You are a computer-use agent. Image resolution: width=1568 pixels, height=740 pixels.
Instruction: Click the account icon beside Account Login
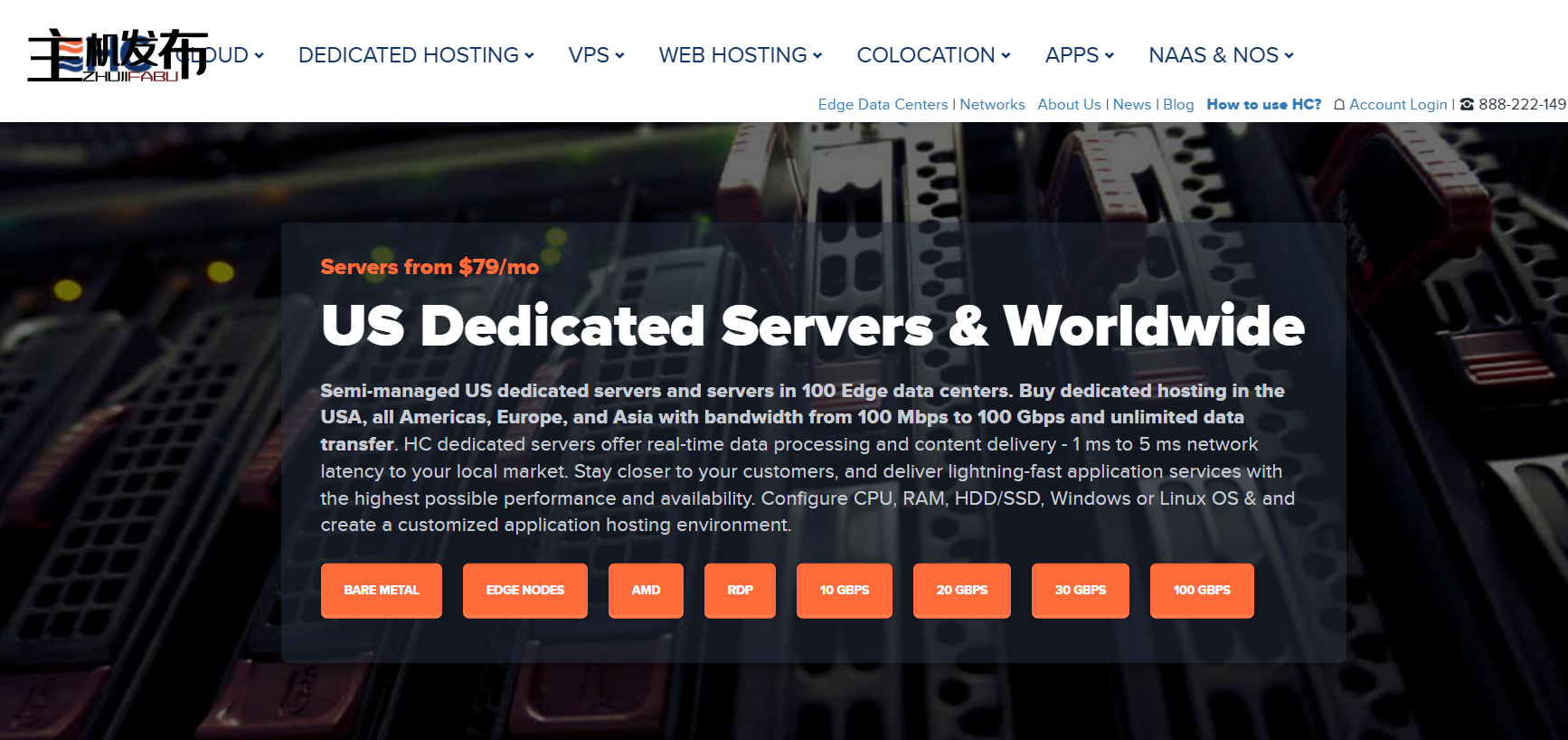1339,105
